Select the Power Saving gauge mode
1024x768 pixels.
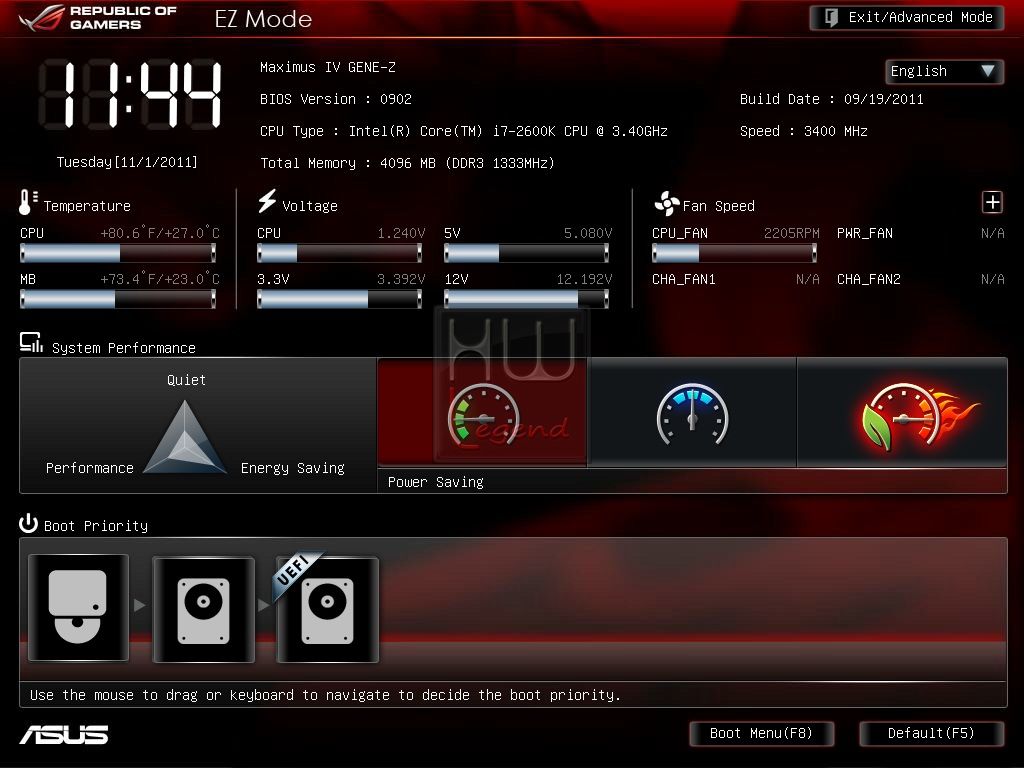483,412
